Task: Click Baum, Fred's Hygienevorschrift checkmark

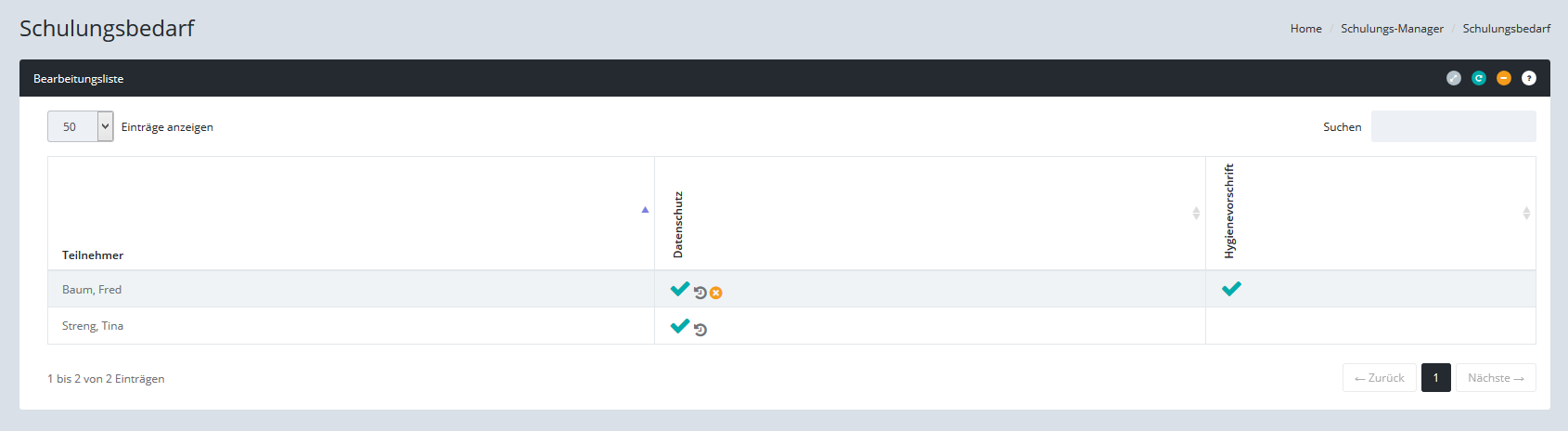Action: (1231, 289)
